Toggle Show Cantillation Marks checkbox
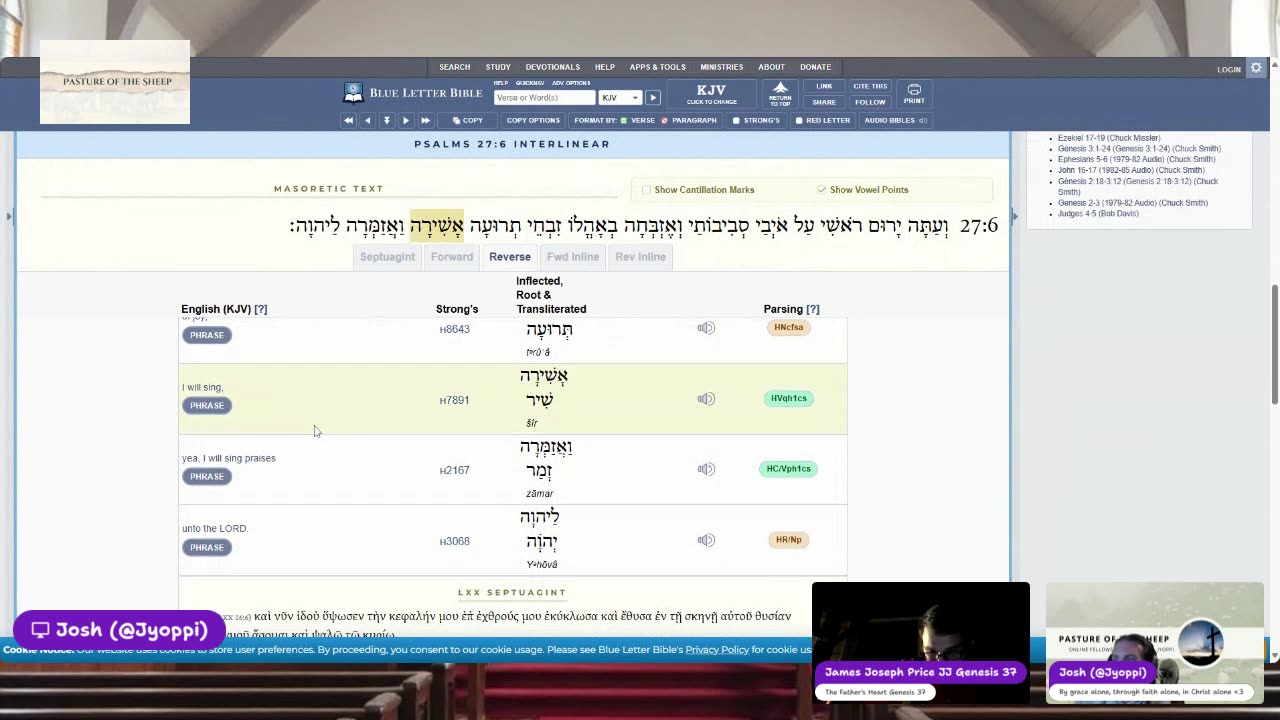Screen dimensions: 1280x720 pos(646,190)
